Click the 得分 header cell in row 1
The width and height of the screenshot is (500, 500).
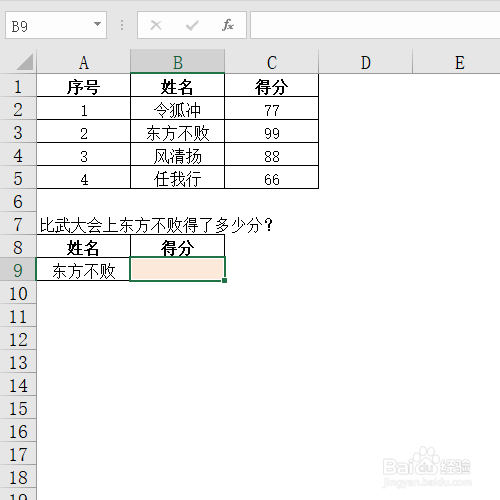(272, 86)
